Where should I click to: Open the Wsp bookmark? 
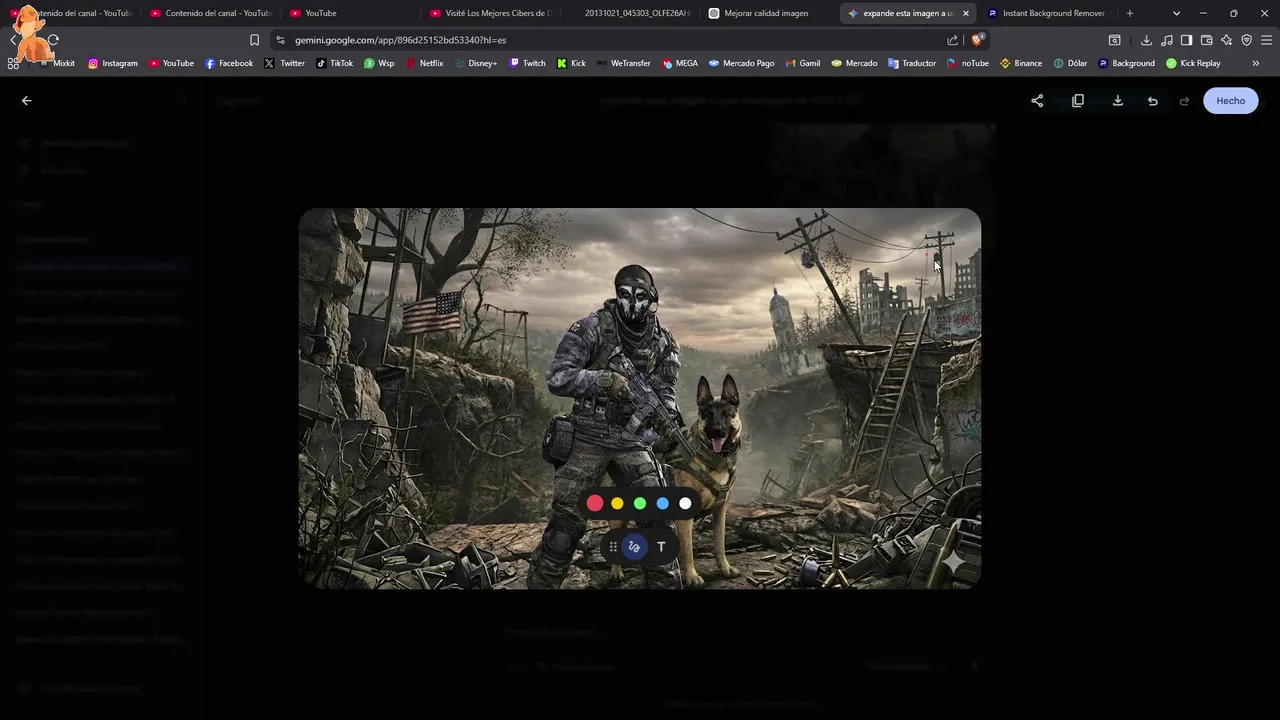pos(379,63)
